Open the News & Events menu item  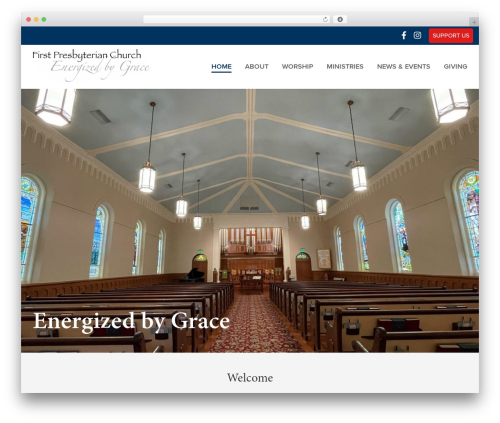[x=403, y=66]
